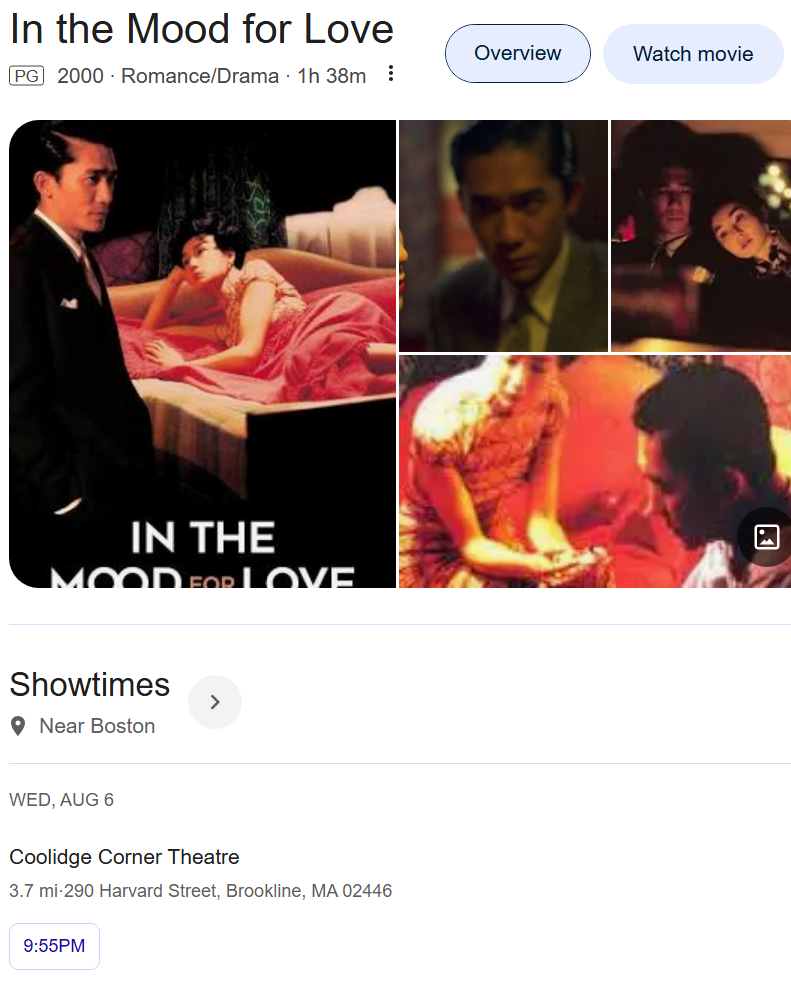Click the WED, AUG 6 date label
The width and height of the screenshot is (791, 986).
[x=62, y=800]
